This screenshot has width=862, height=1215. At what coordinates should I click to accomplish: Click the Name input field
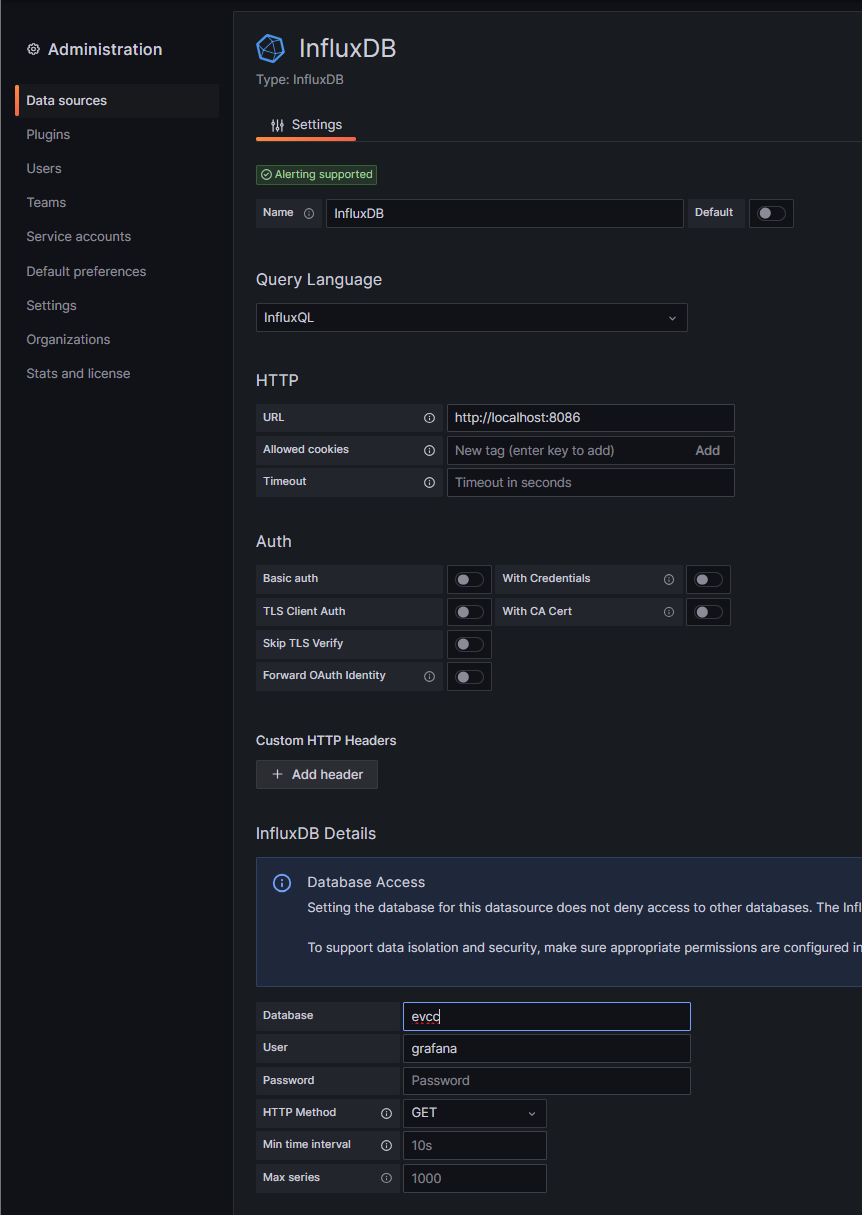coord(505,213)
